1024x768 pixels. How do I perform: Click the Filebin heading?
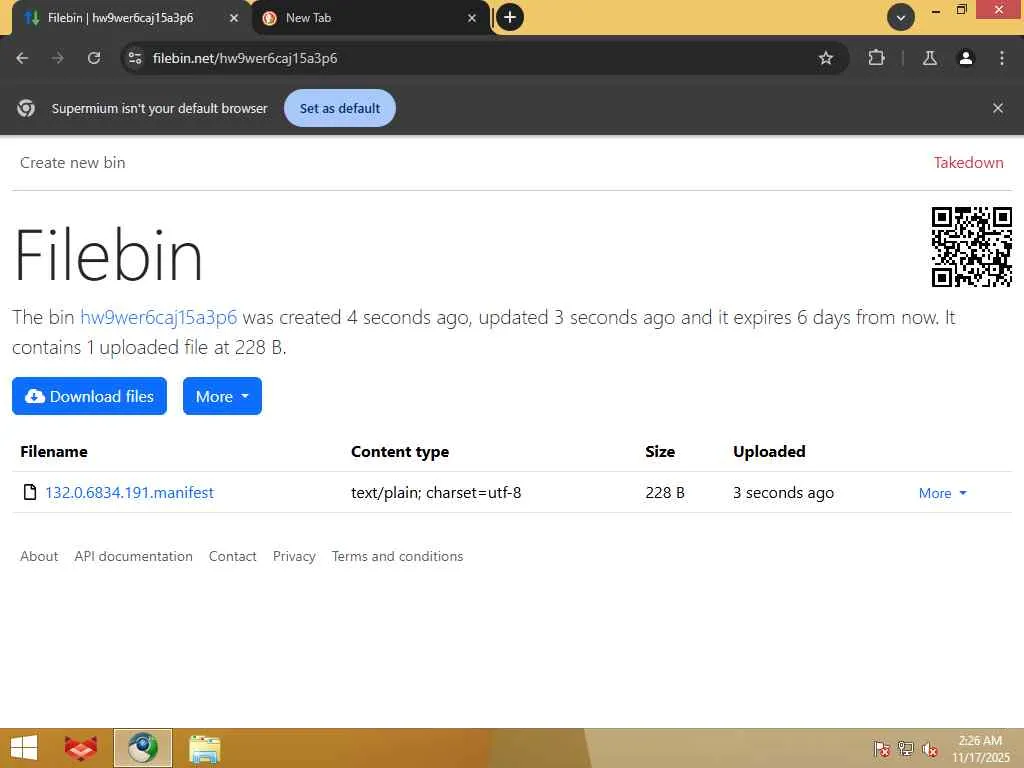pyautogui.click(x=108, y=255)
